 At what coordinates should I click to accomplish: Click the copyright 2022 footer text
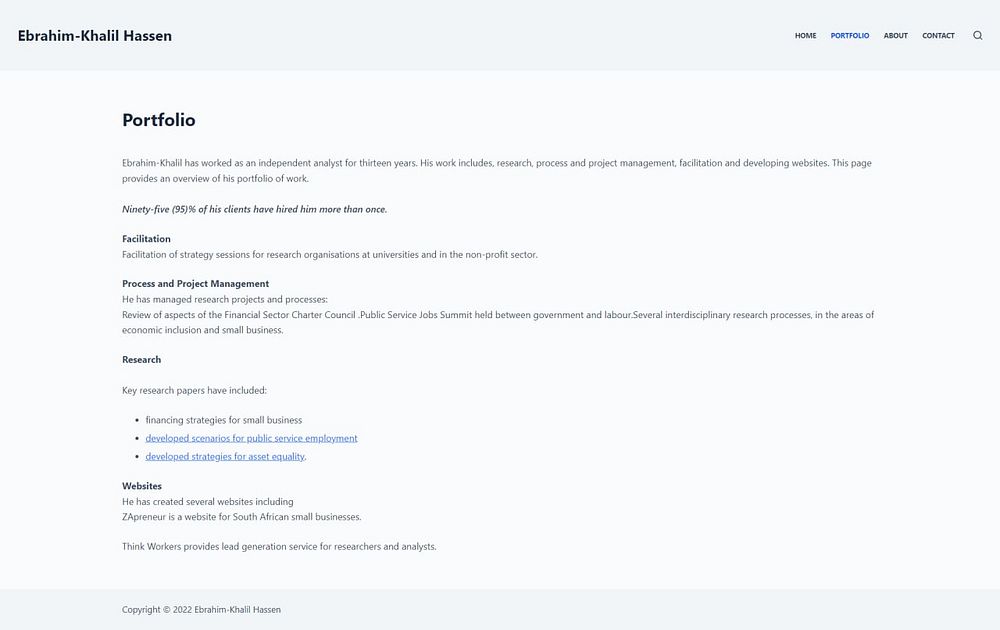click(201, 609)
